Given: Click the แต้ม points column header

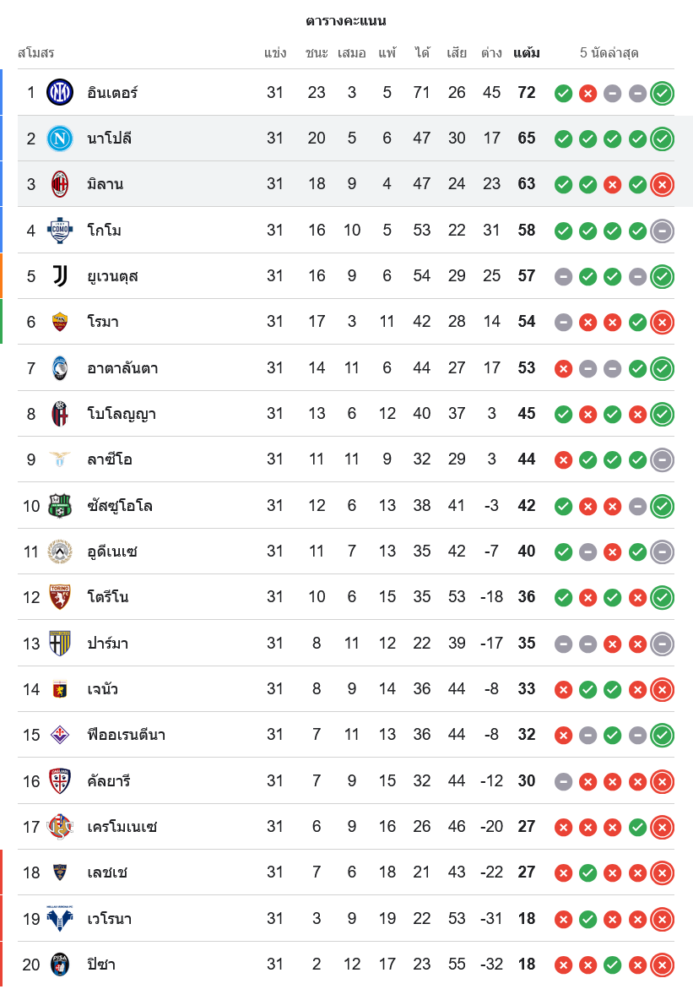Looking at the screenshot, I should coord(527,52).
